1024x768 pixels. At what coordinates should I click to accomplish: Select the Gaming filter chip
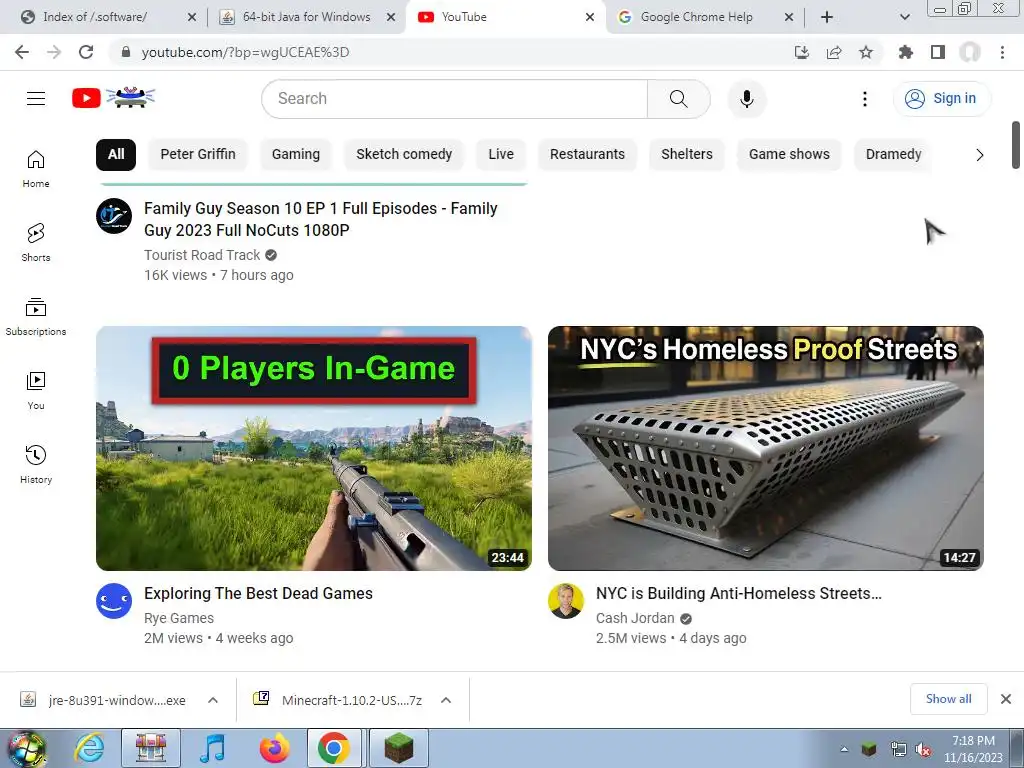(x=296, y=155)
